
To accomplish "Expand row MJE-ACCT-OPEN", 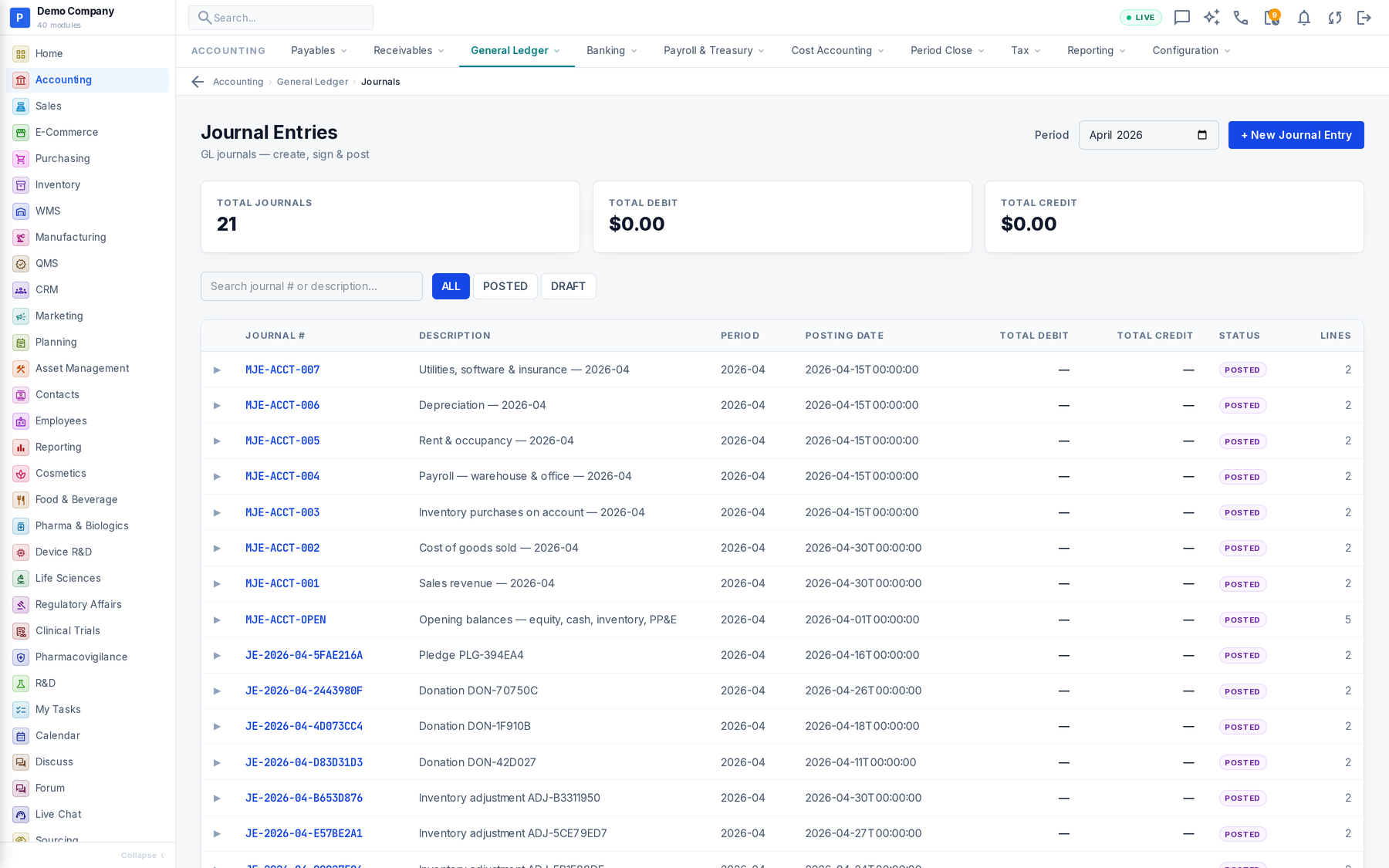I will click(217, 620).
